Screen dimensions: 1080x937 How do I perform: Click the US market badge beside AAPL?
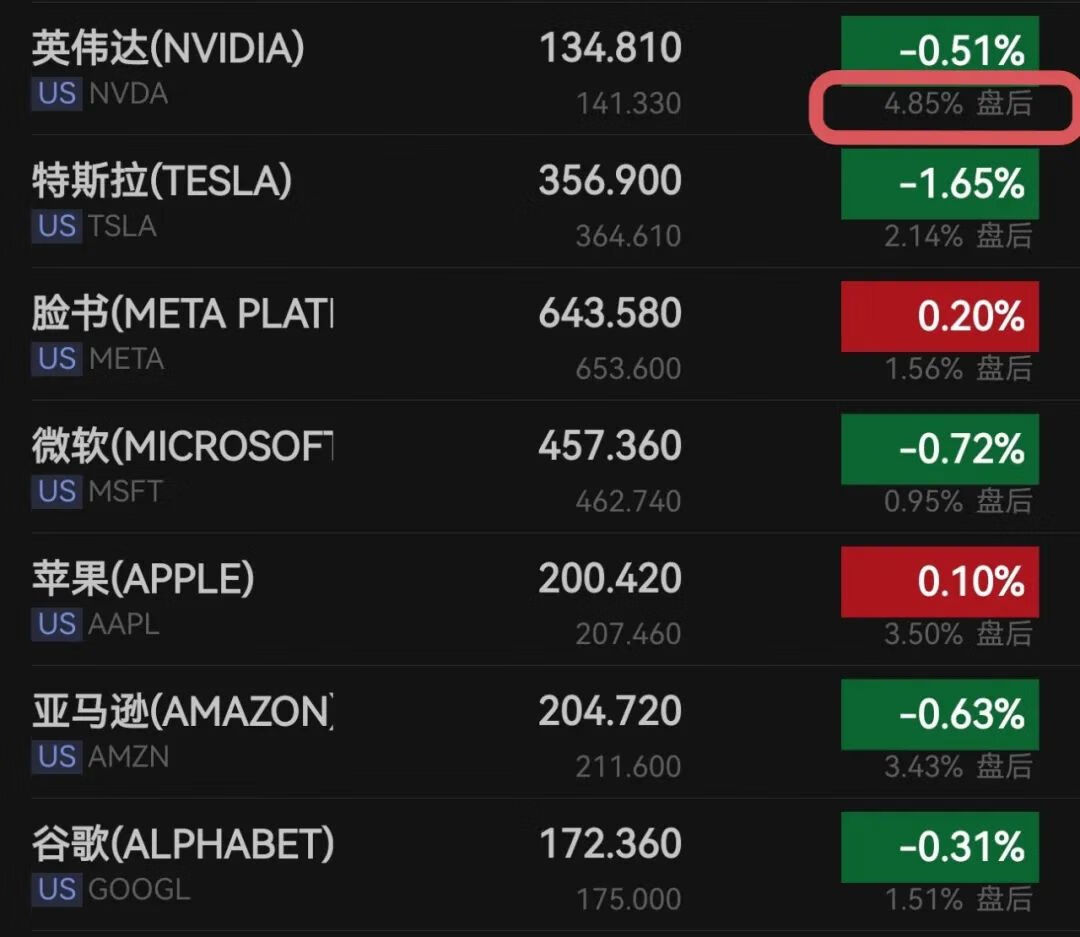coord(56,624)
